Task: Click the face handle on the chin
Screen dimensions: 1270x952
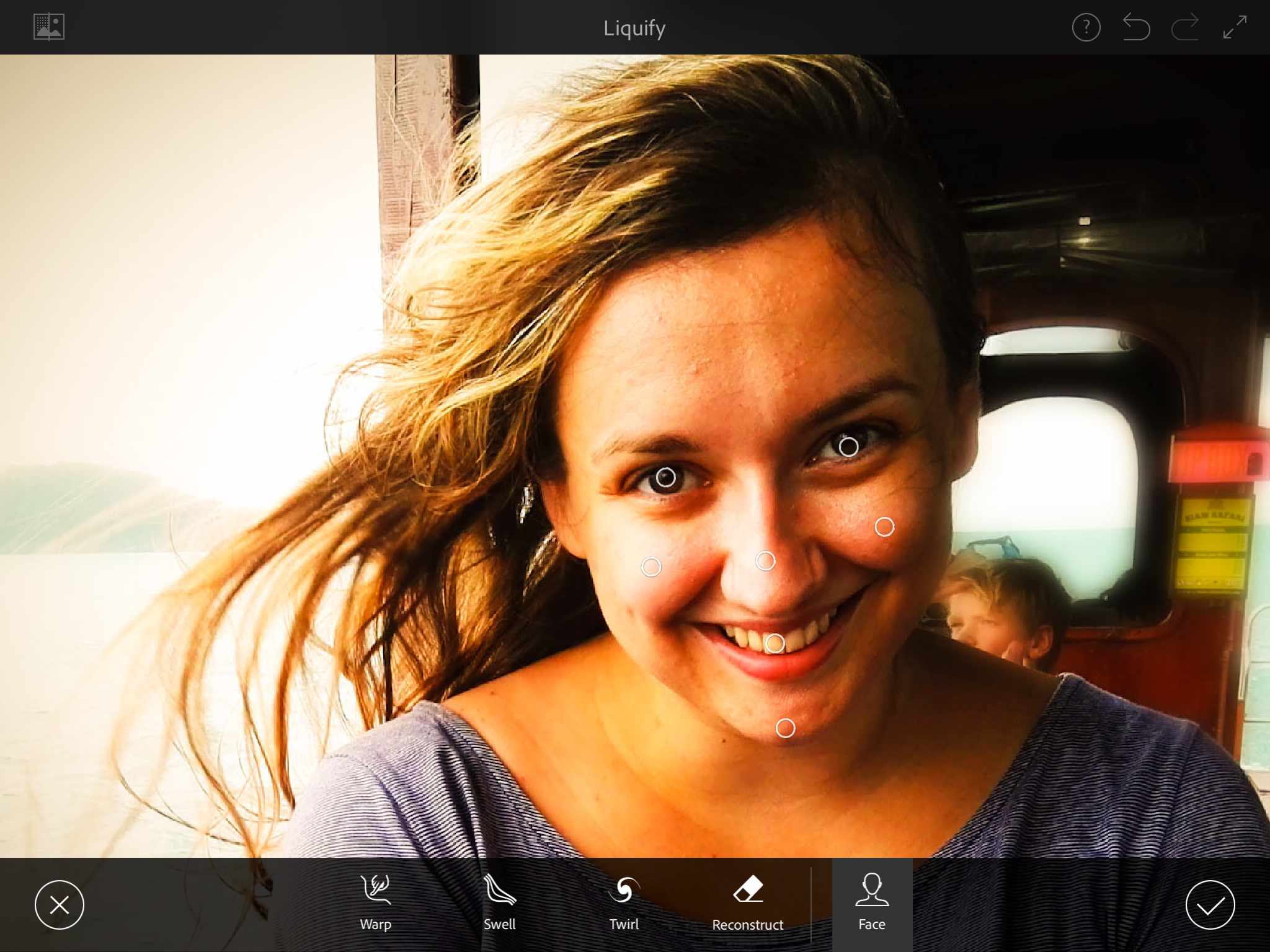Action: coord(785,728)
